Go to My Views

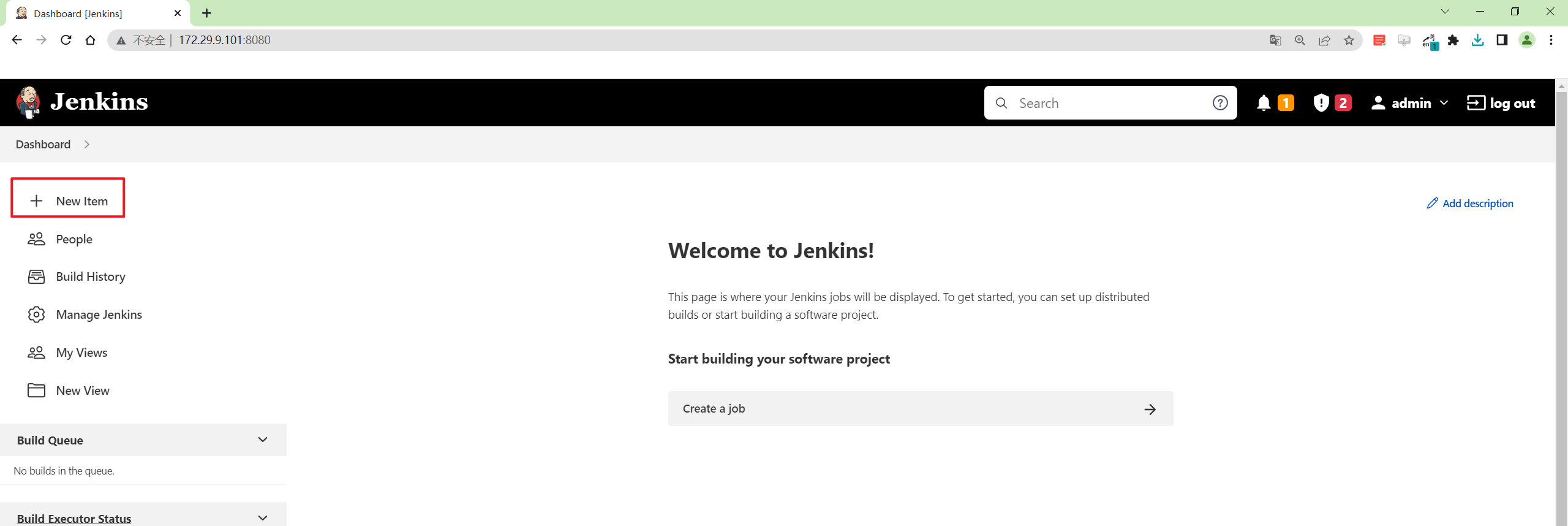81,353
